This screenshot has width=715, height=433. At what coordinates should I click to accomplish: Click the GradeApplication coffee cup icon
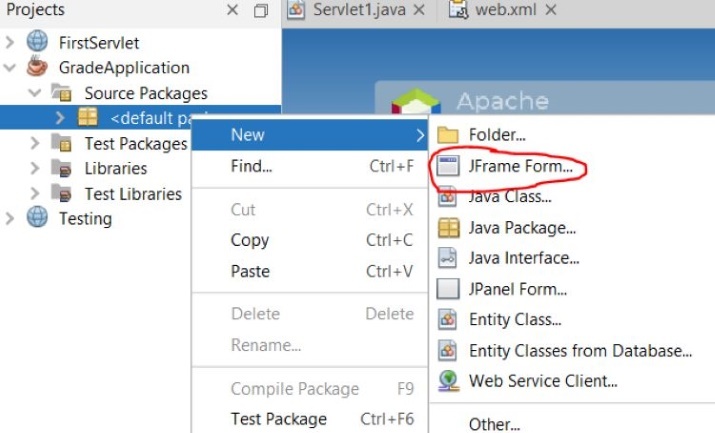38,68
